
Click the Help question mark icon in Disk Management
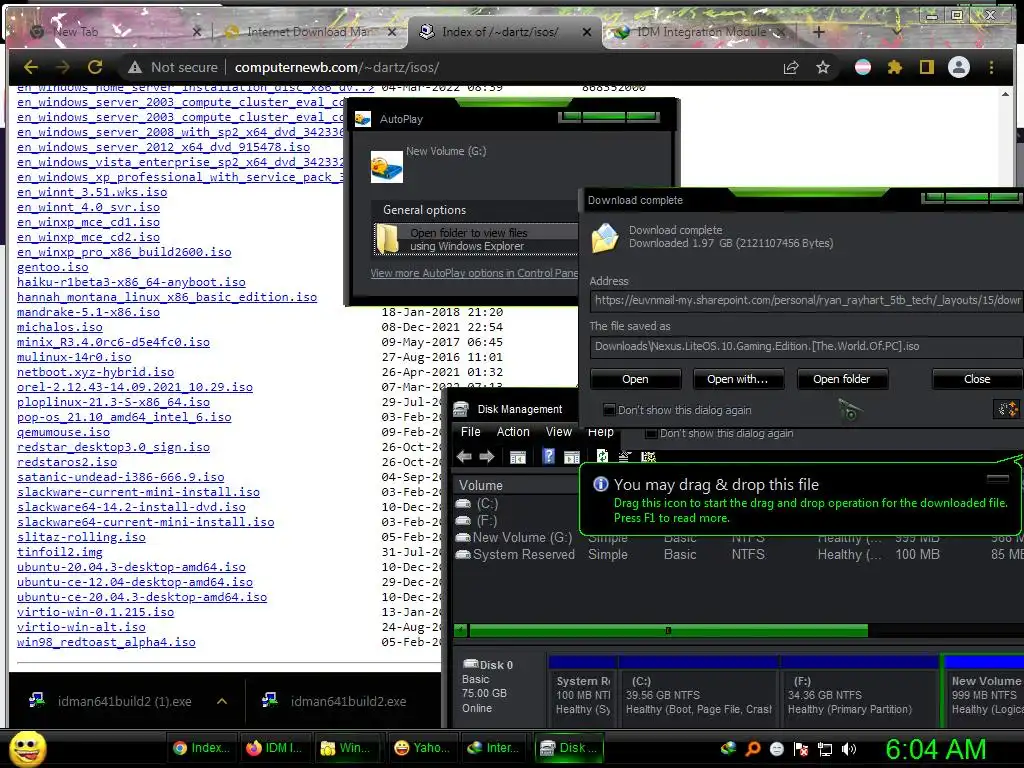pyautogui.click(x=549, y=456)
